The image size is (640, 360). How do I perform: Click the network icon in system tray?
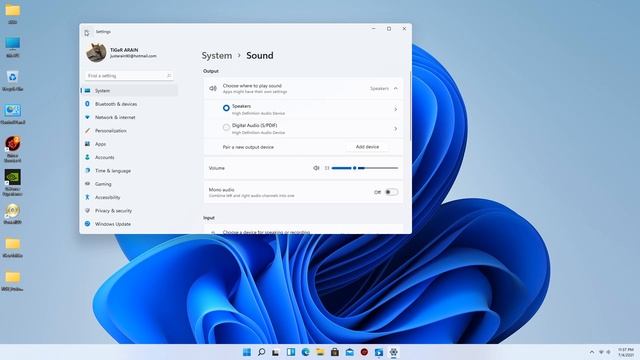coord(601,352)
